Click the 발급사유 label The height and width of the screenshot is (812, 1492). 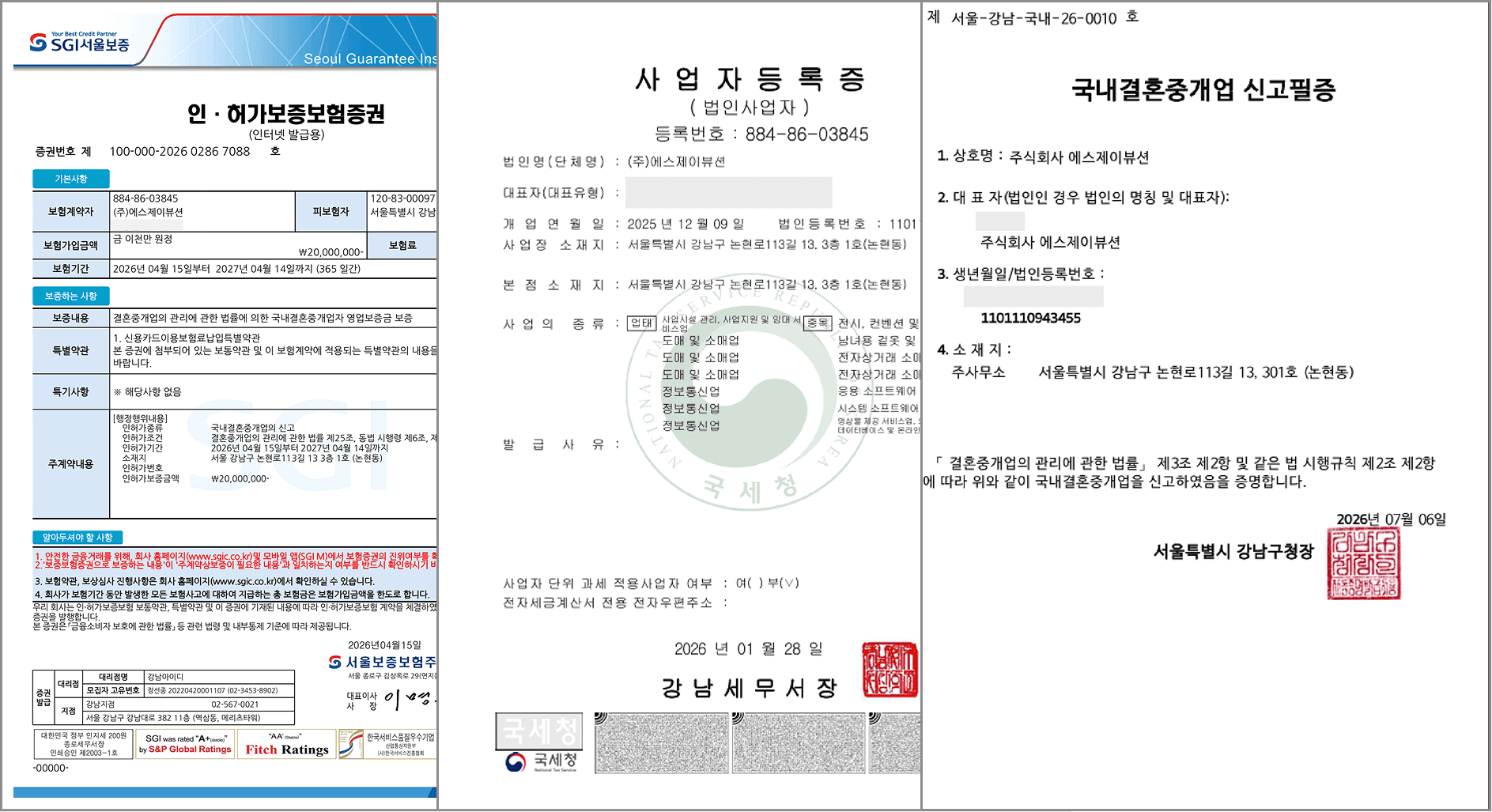(x=553, y=444)
